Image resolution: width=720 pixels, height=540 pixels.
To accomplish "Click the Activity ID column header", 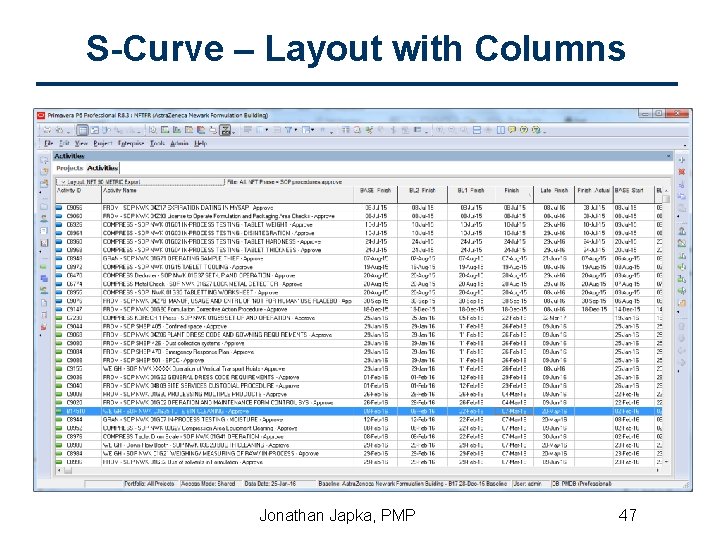I will 78,194.
